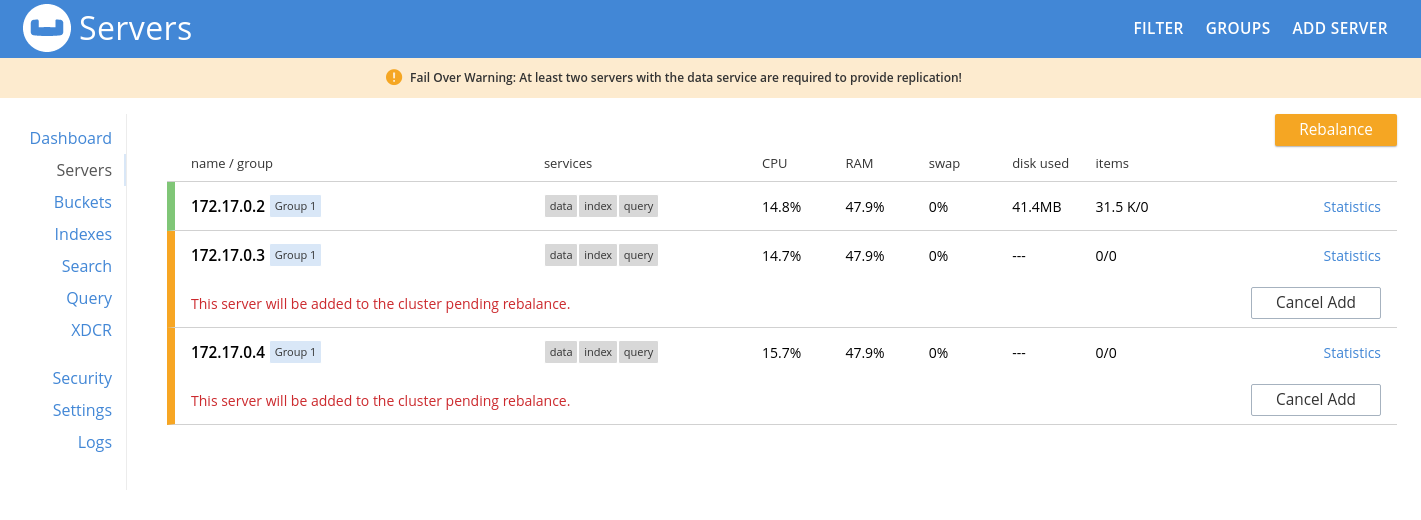The image size is (1421, 520).
Task: Cancel Add for server 172.17.0.4
Action: click(1315, 400)
